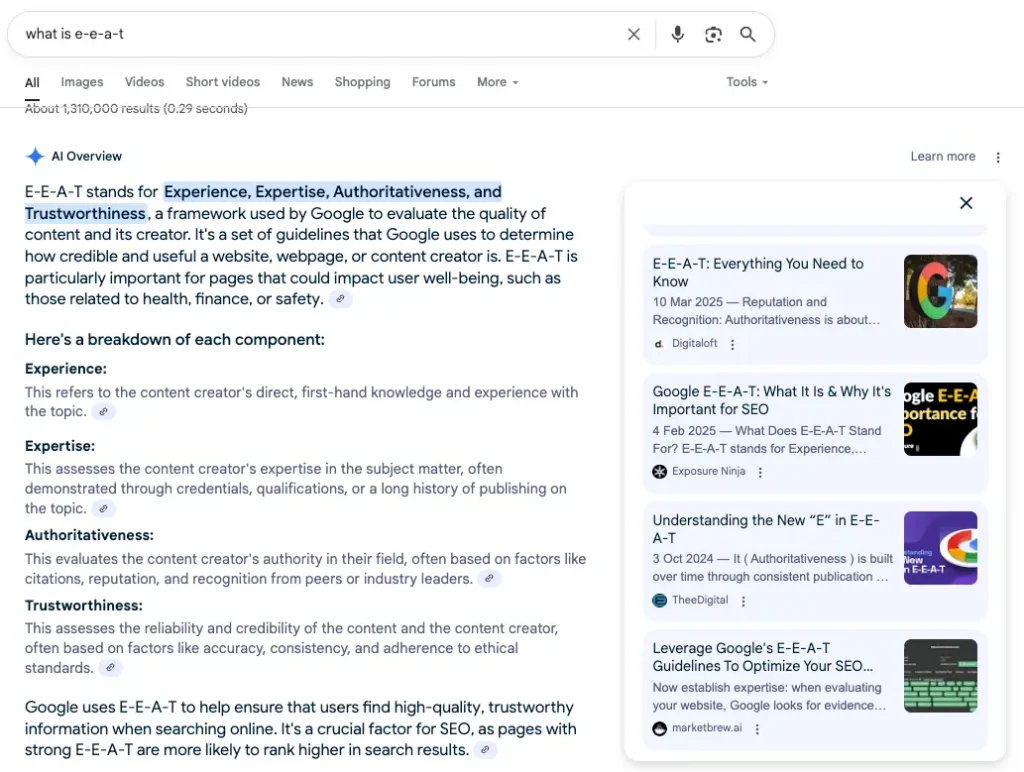This screenshot has width=1024, height=772.
Task: Click the highlighted 'Experience, Expertise, Authoritativeness, and' text
Action: tap(332, 192)
